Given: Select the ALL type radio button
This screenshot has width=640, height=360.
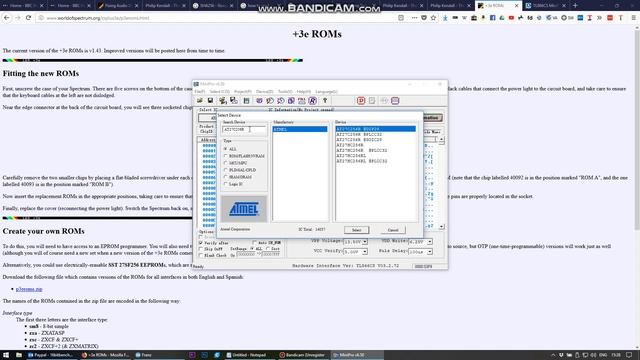Looking at the screenshot, I should [x=225, y=149].
